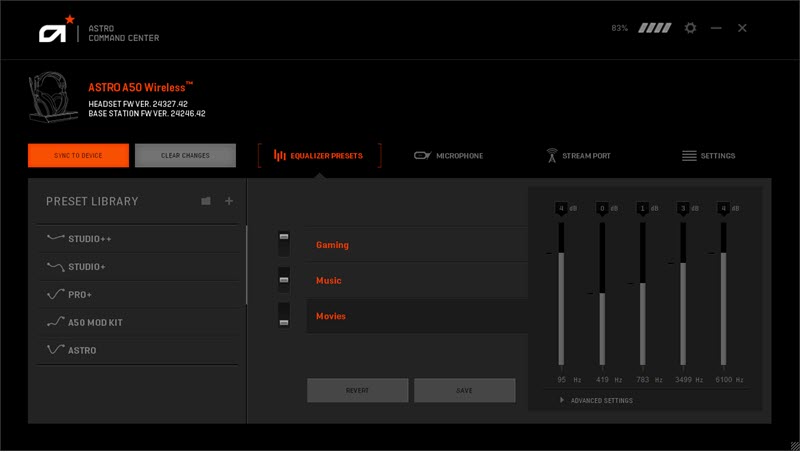Click the STUDIO++ curve icon
The image size is (800, 452).
(55, 239)
